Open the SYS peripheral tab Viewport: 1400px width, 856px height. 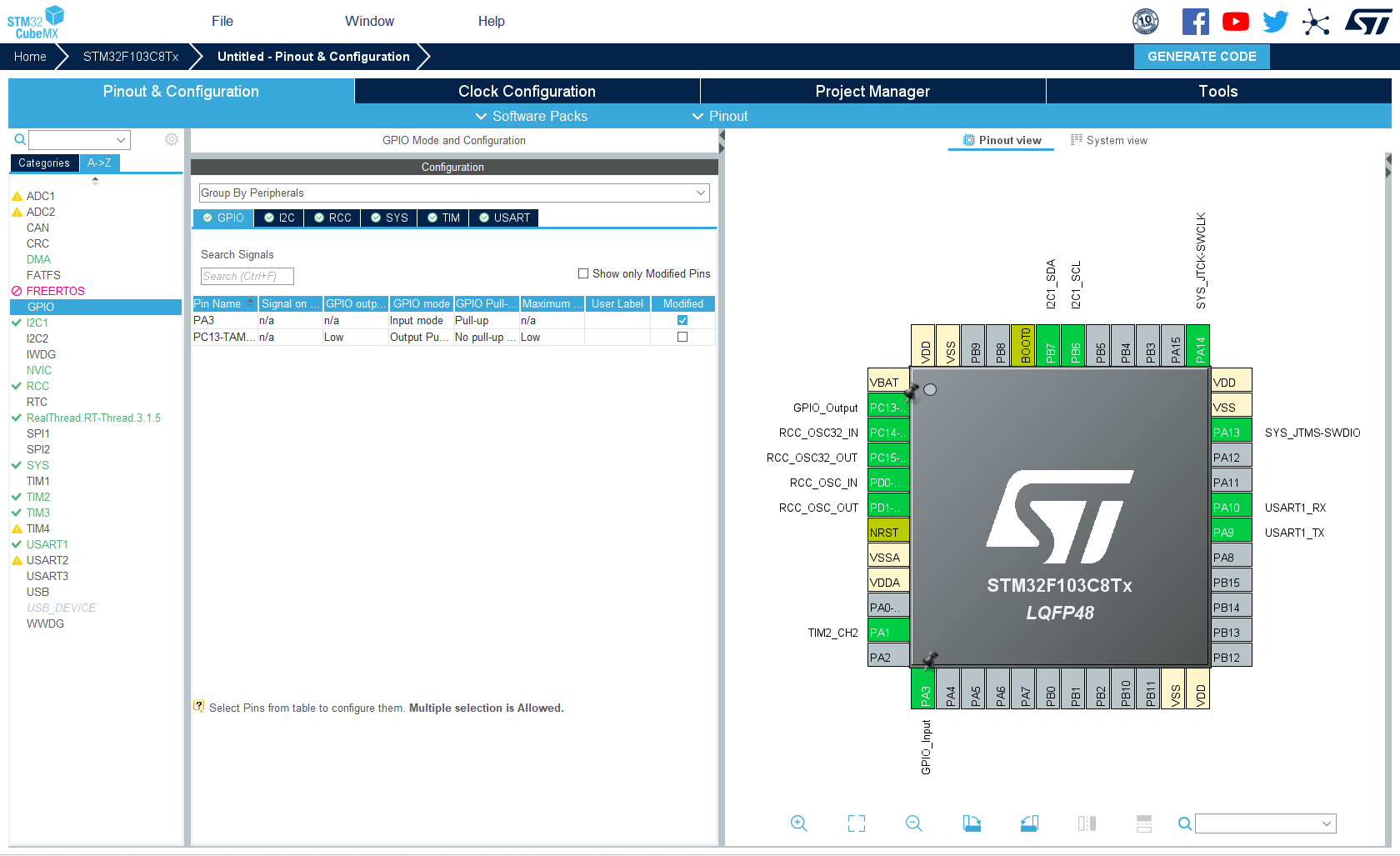point(389,218)
